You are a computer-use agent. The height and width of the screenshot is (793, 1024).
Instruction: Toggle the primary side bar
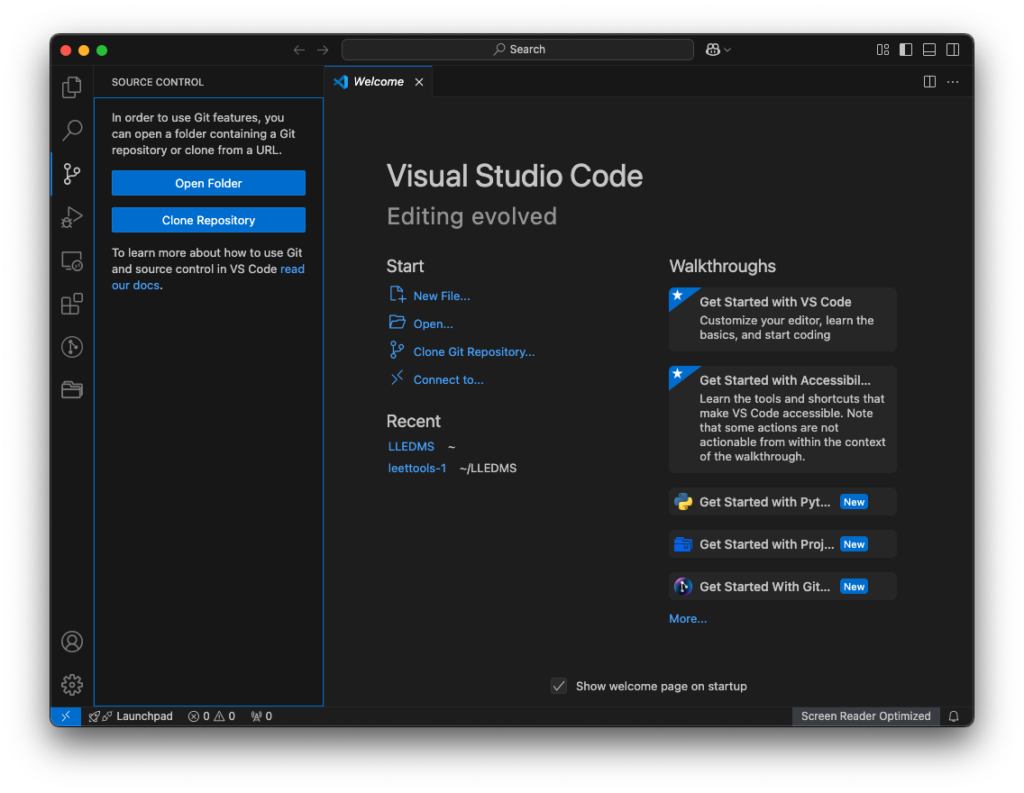[x=906, y=50]
